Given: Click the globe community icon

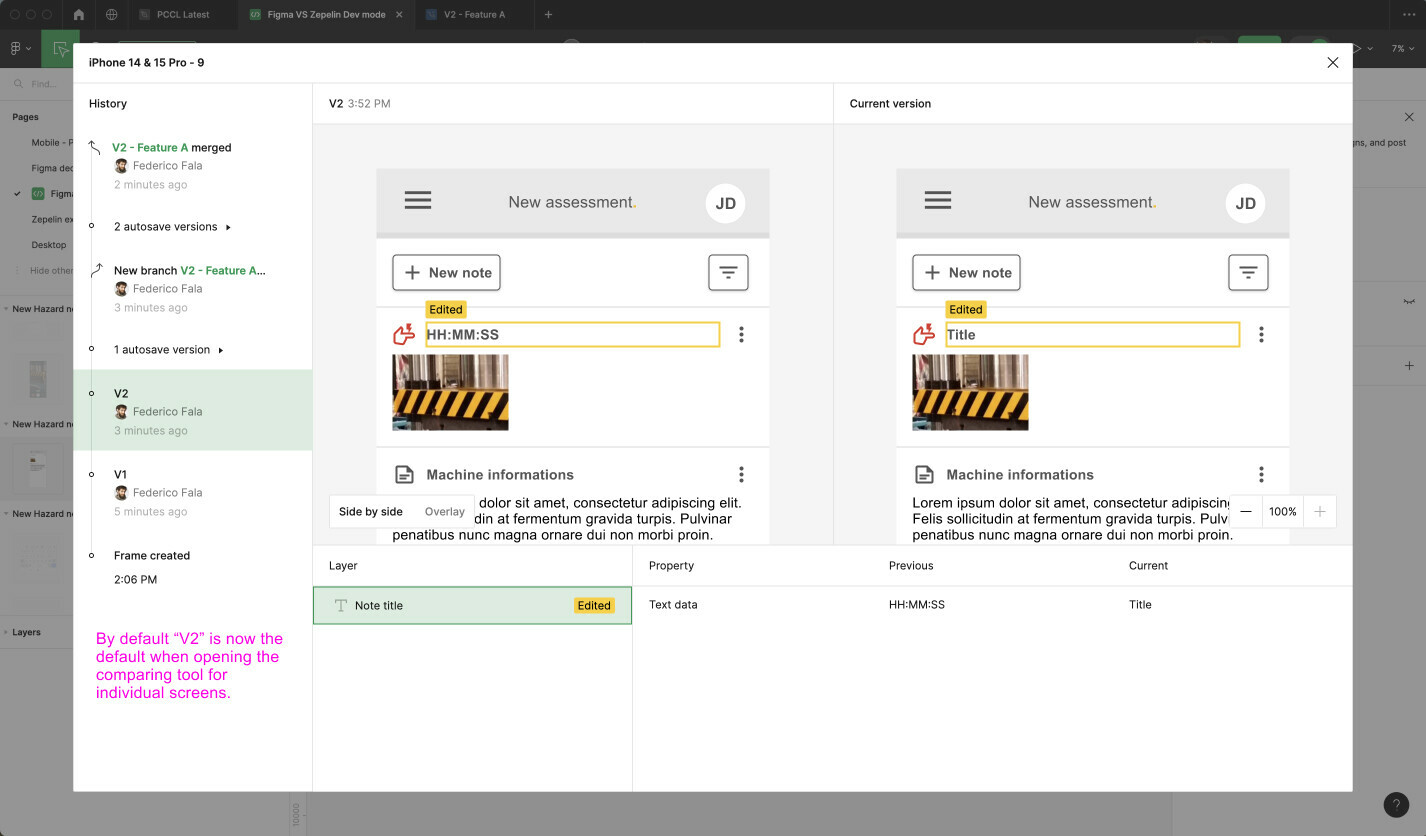Looking at the screenshot, I should click(x=111, y=15).
